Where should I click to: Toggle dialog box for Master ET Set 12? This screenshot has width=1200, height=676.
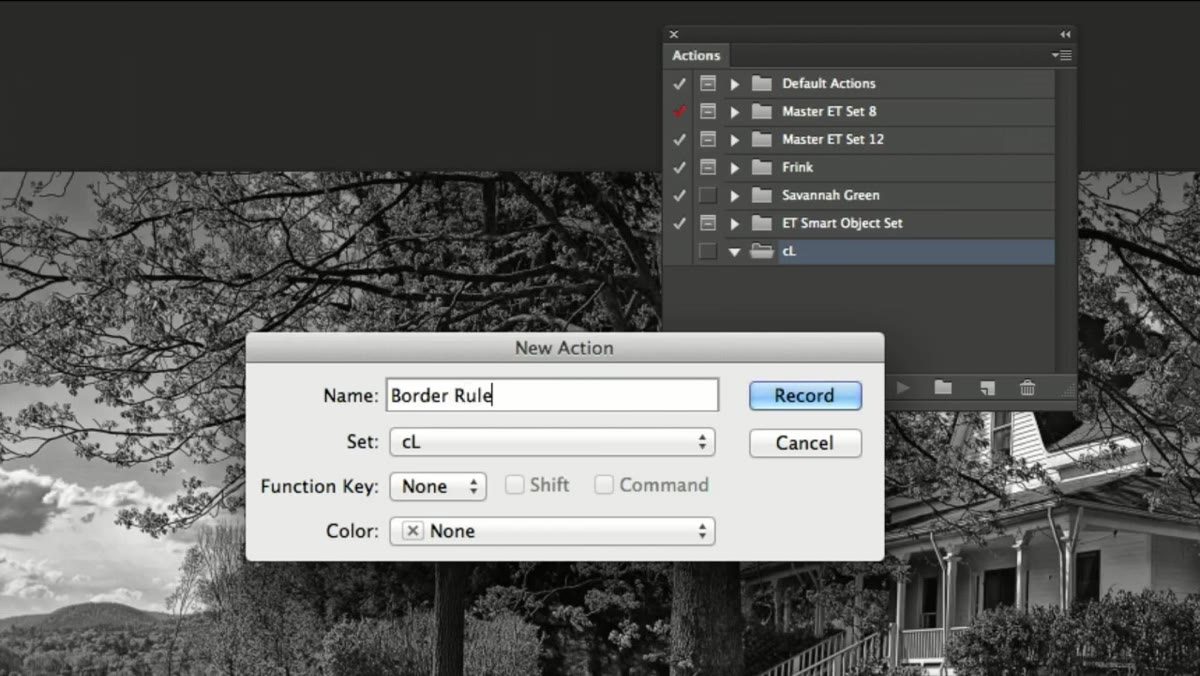(x=708, y=139)
